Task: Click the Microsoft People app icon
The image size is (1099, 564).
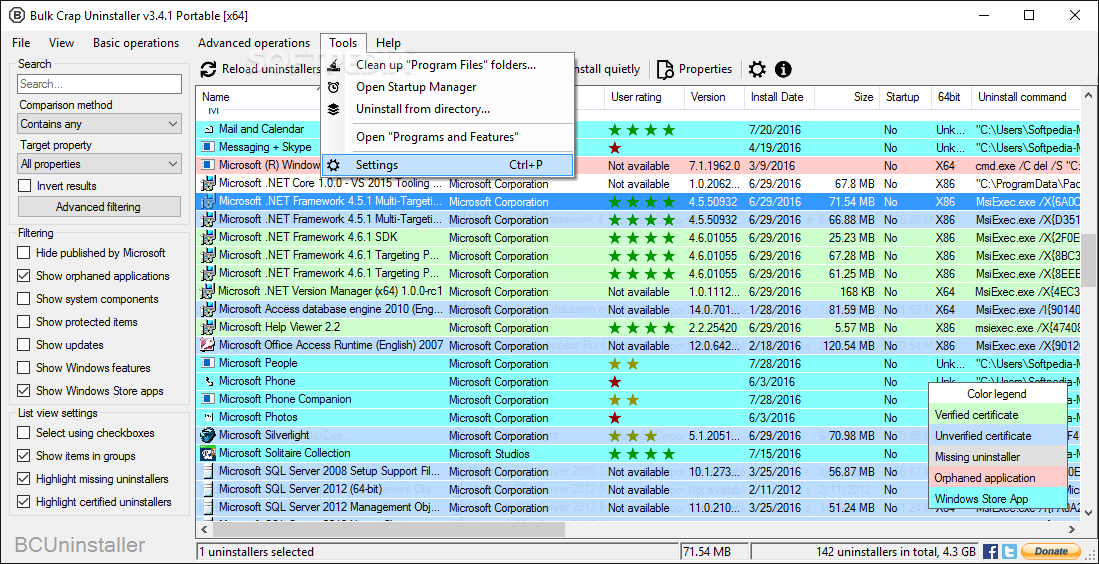Action: 207,363
